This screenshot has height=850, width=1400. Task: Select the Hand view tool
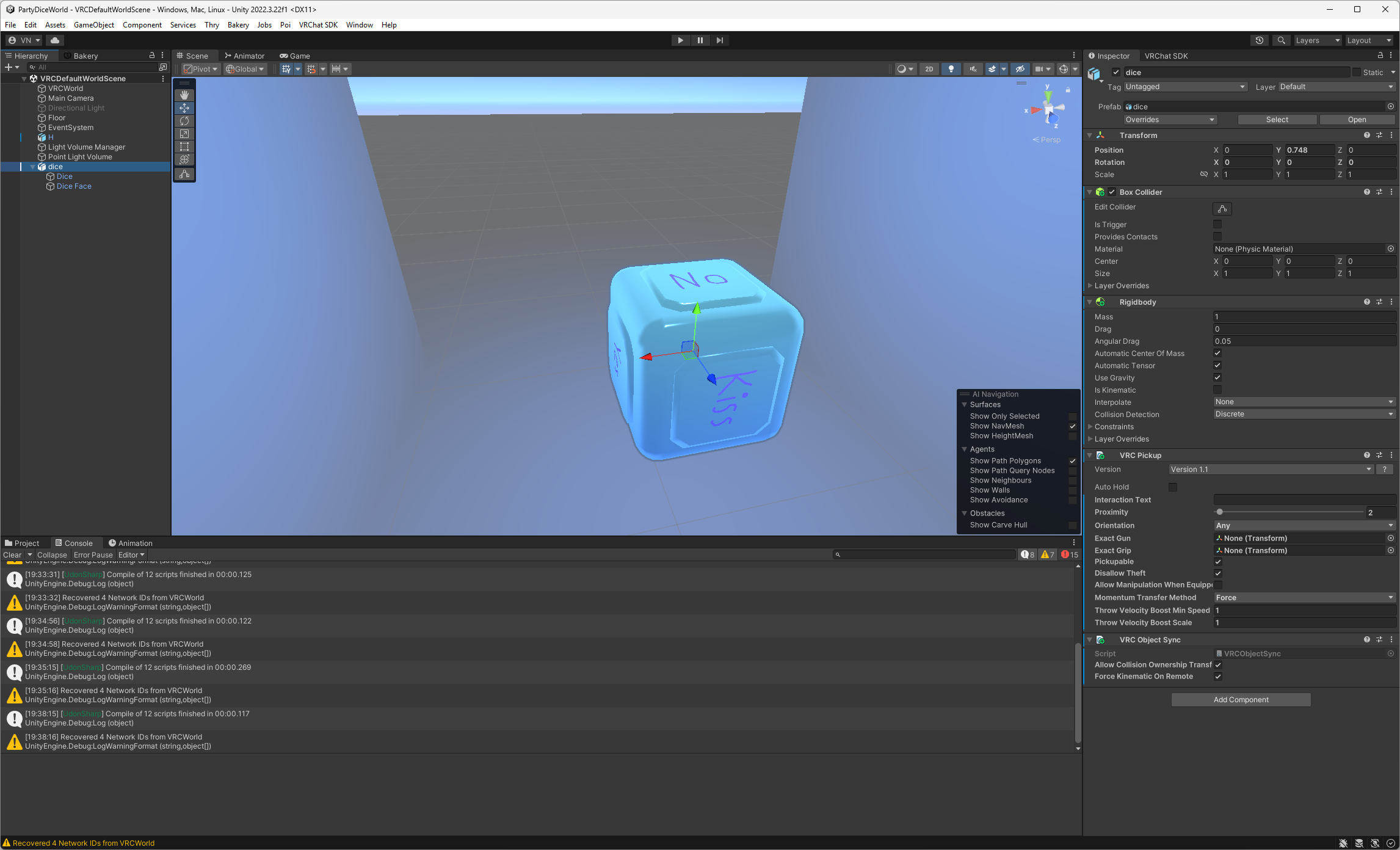(184, 95)
